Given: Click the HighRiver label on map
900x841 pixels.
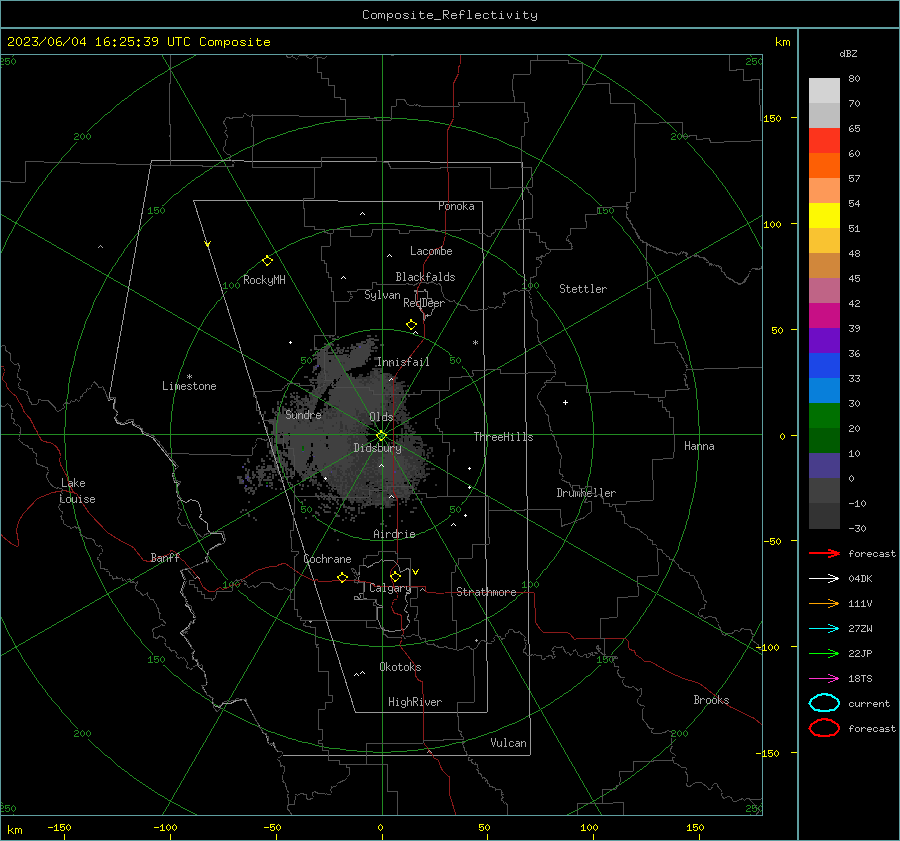Looking at the screenshot, I should [x=415, y=702].
